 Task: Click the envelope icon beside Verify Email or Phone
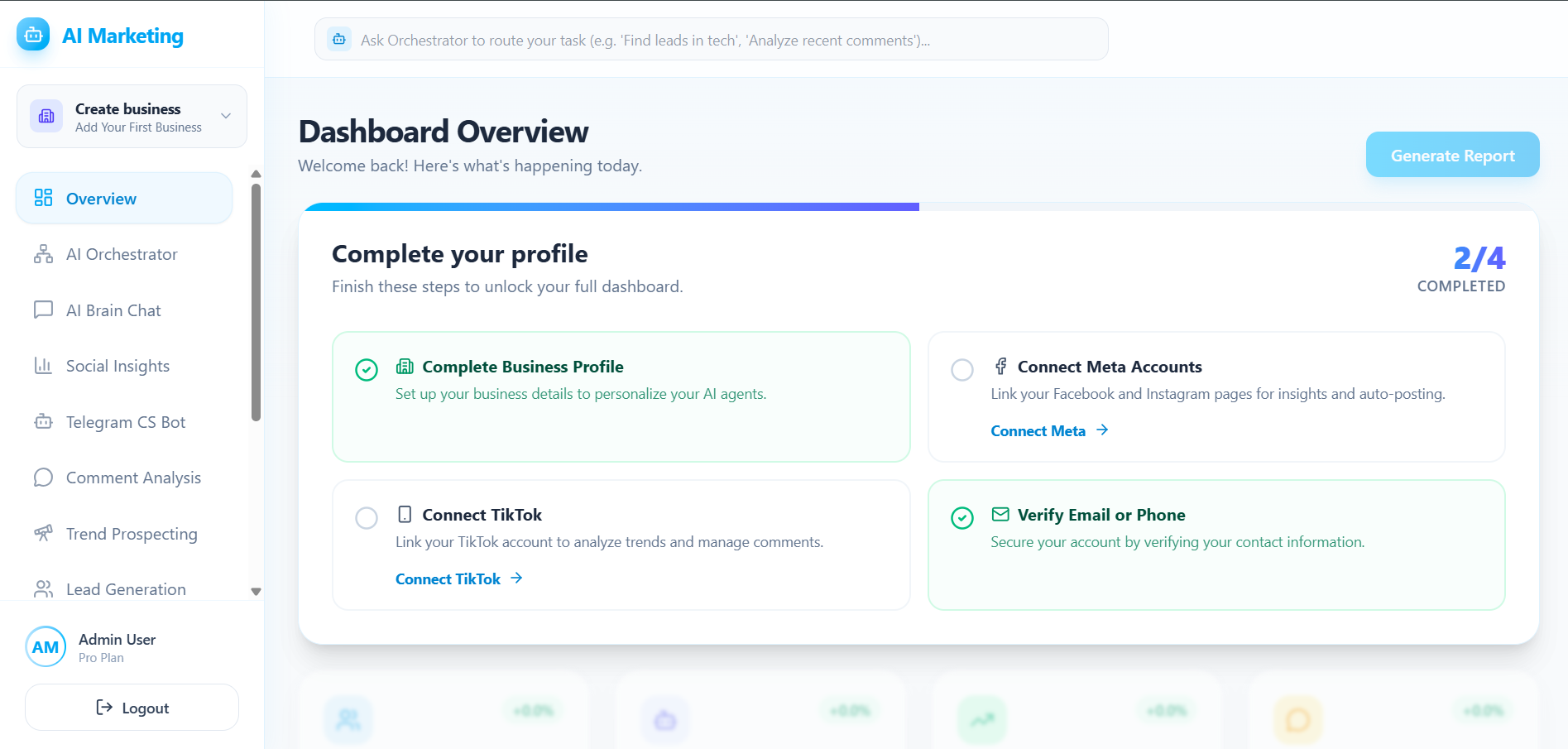pos(1000,514)
